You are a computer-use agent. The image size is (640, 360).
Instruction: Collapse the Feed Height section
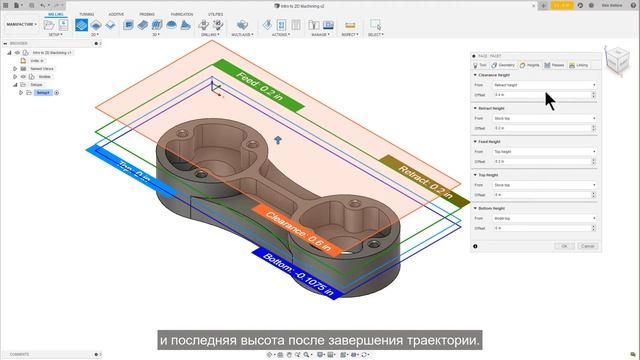(475, 142)
